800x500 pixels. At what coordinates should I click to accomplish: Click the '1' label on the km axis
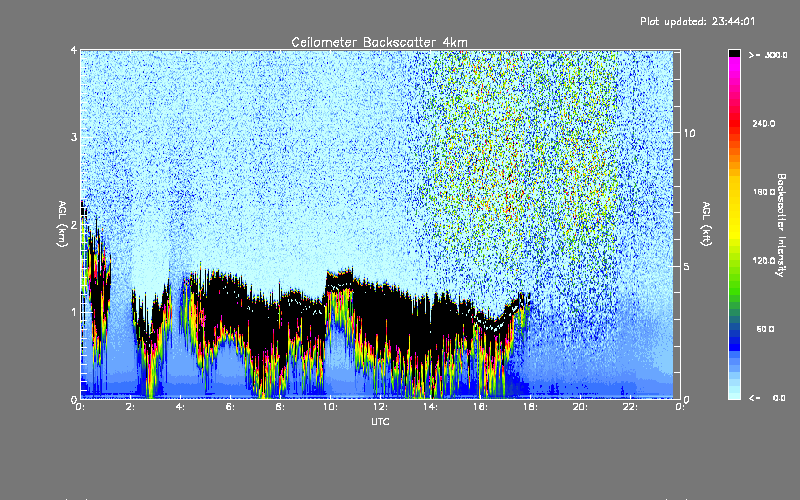pyautogui.click(x=74, y=312)
